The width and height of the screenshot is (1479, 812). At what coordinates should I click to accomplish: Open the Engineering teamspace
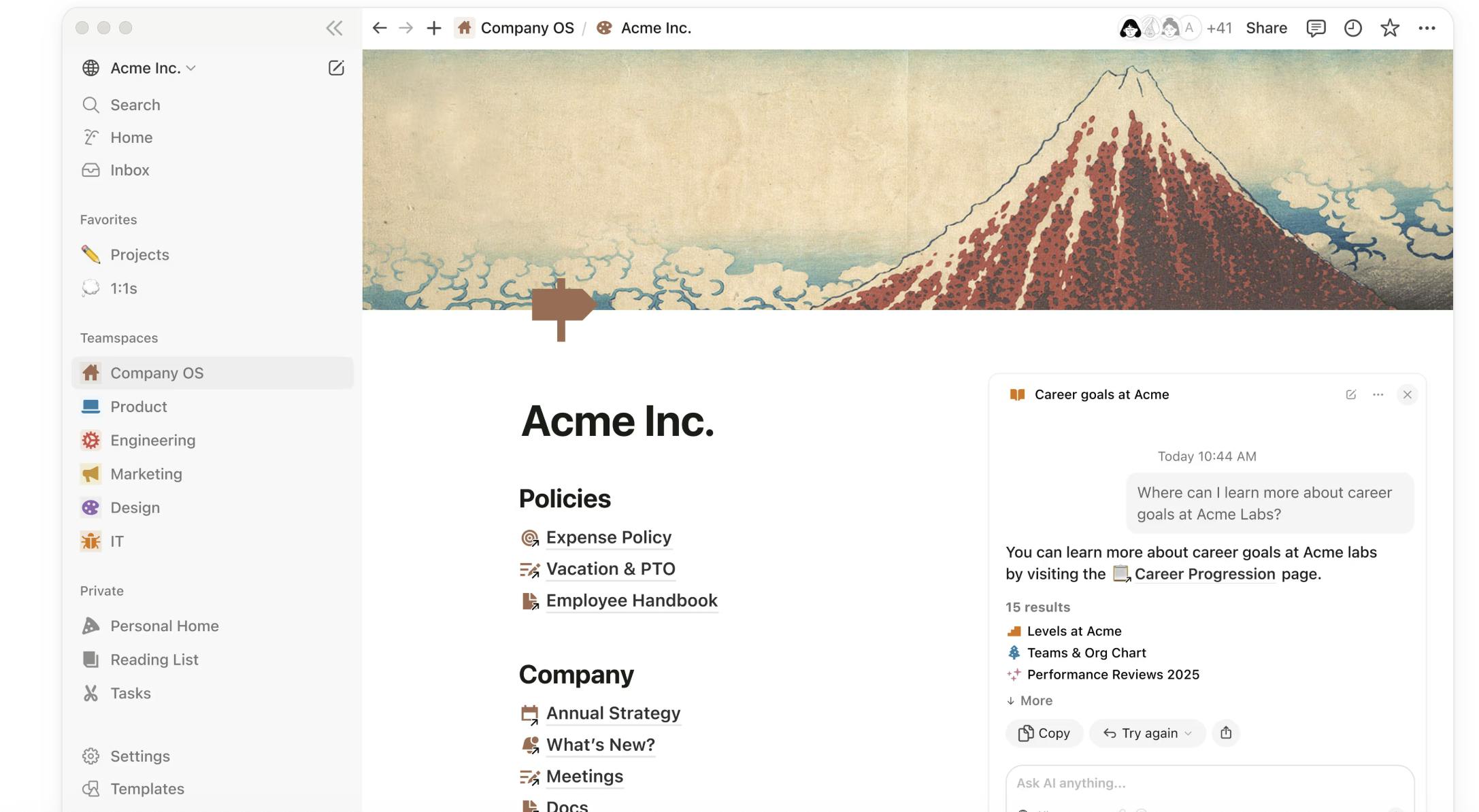tap(152, 440)
